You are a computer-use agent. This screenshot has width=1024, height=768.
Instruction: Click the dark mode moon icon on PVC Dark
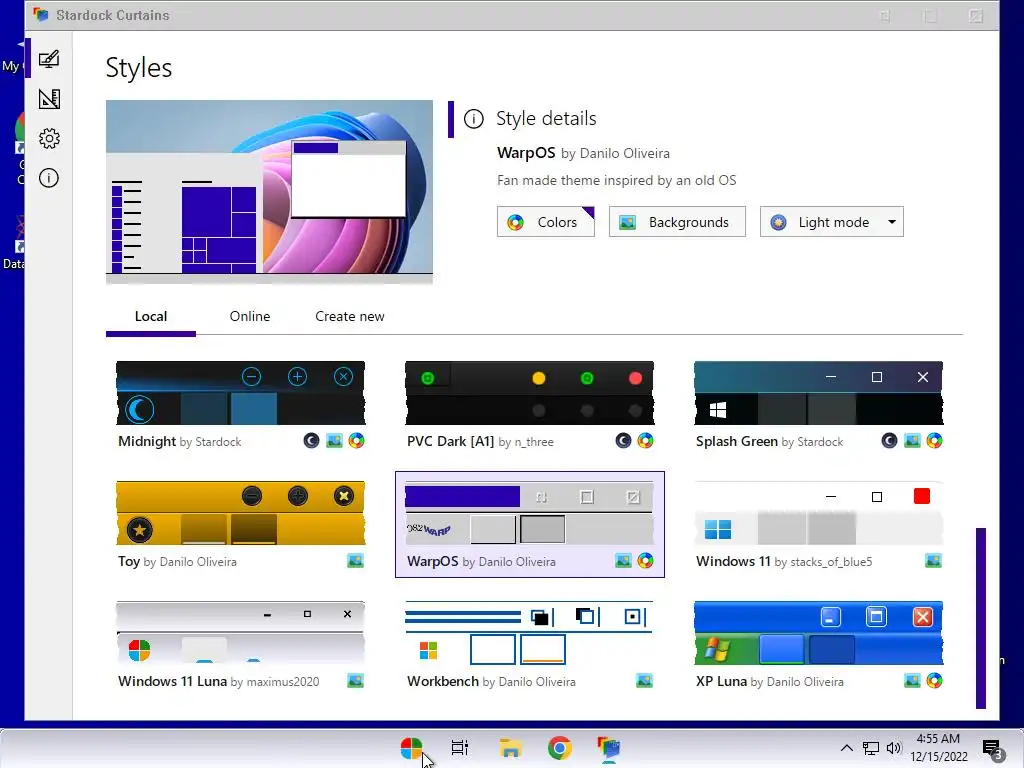[x=623, y=441]
